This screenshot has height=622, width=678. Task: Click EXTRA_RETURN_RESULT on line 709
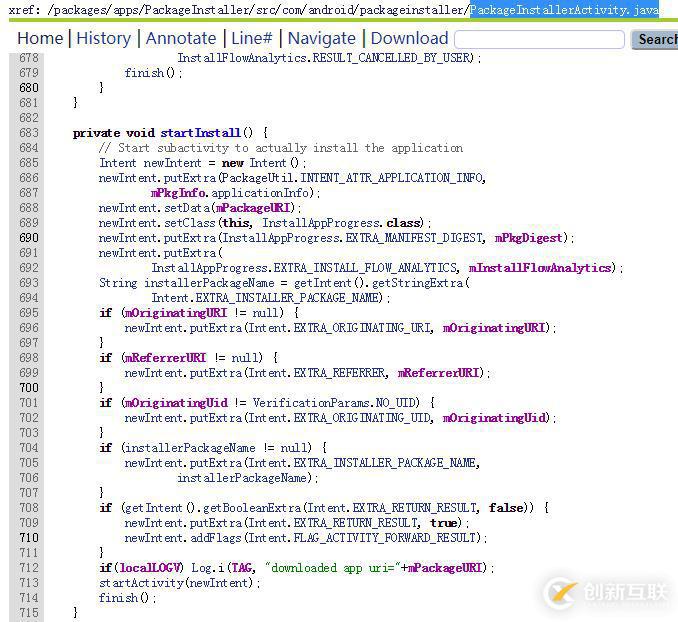point(356,523)
